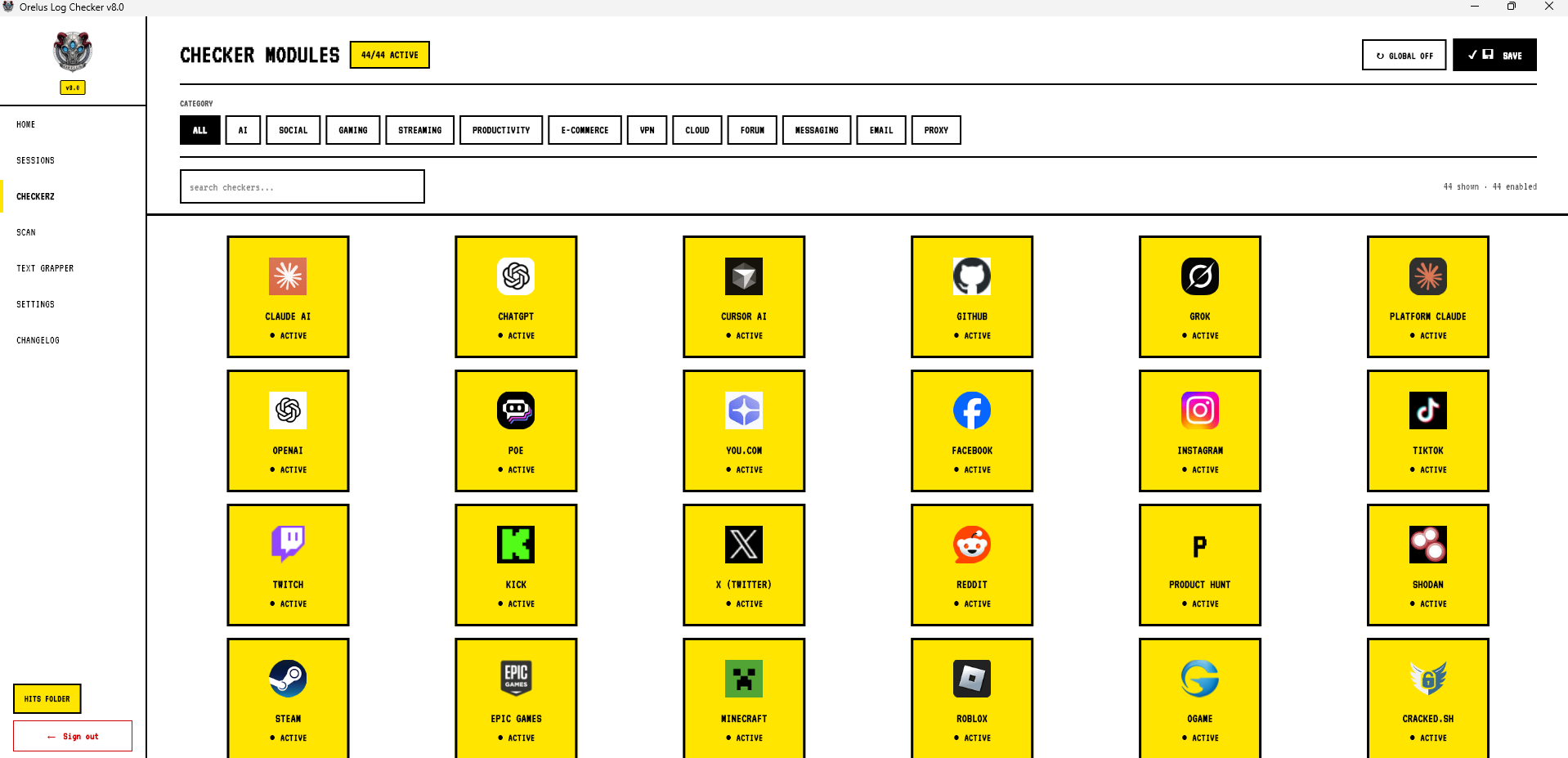Toggle the Reddit active status
This screenshot has height=758, width=1568.
(972, 604)
